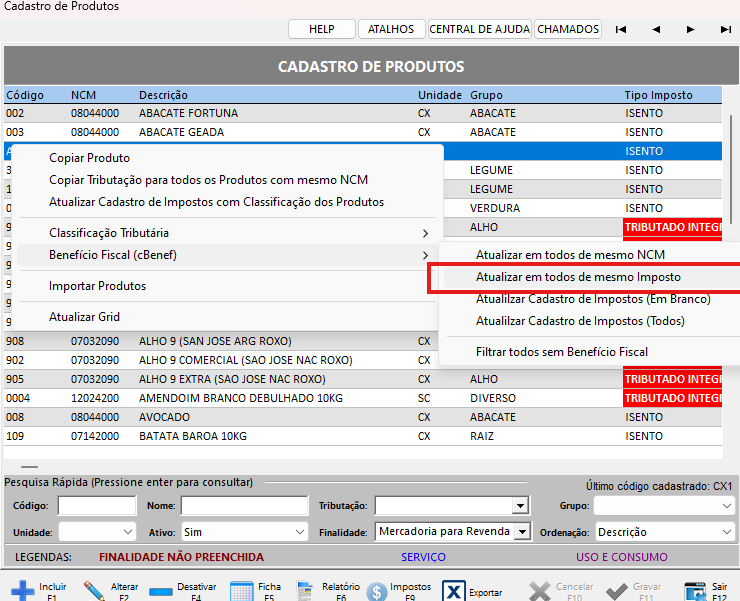The height and width of the screenshot is (601, 740).
Task: Select Atualizar em todos de mesmo Imposto
Action: (x=578, y=277)
